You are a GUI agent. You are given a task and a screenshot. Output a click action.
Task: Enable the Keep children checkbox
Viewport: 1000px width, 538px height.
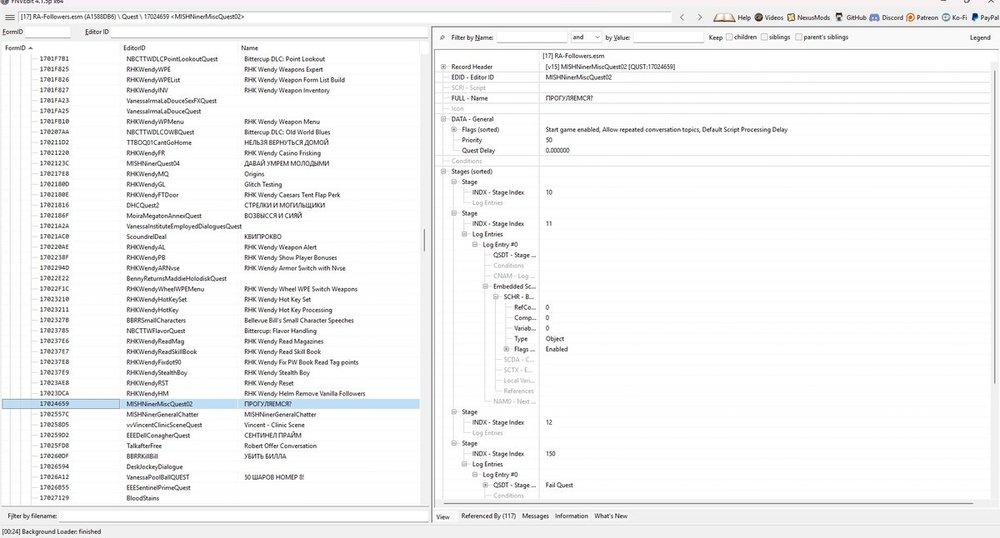click(x=729, y=37)
